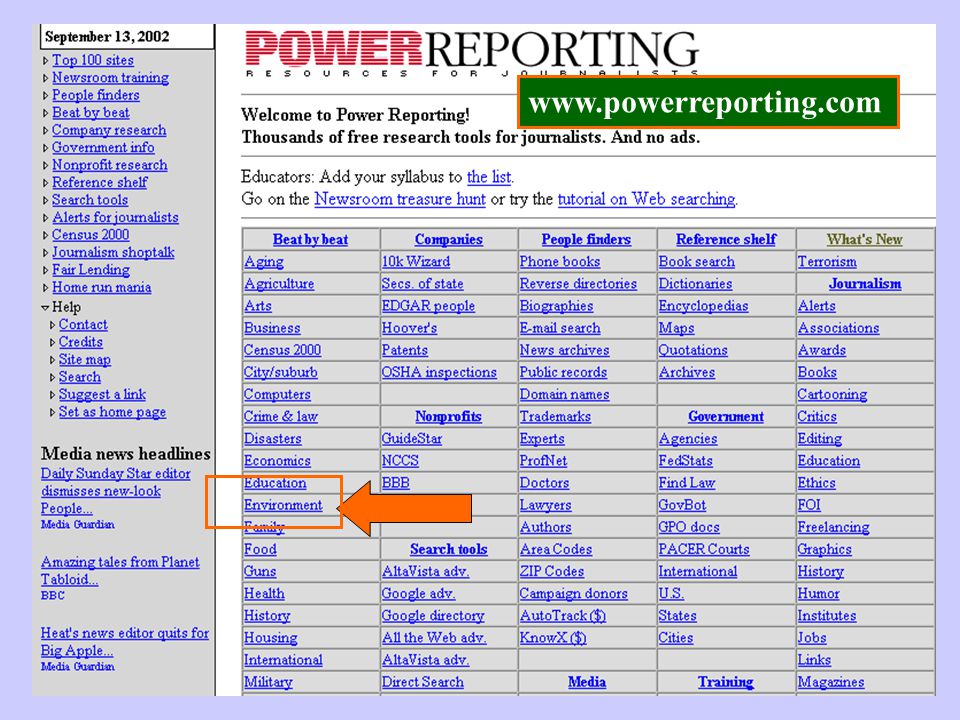Collapse the Help section triangle
The image size is (960, 720).
pos(45,307)
